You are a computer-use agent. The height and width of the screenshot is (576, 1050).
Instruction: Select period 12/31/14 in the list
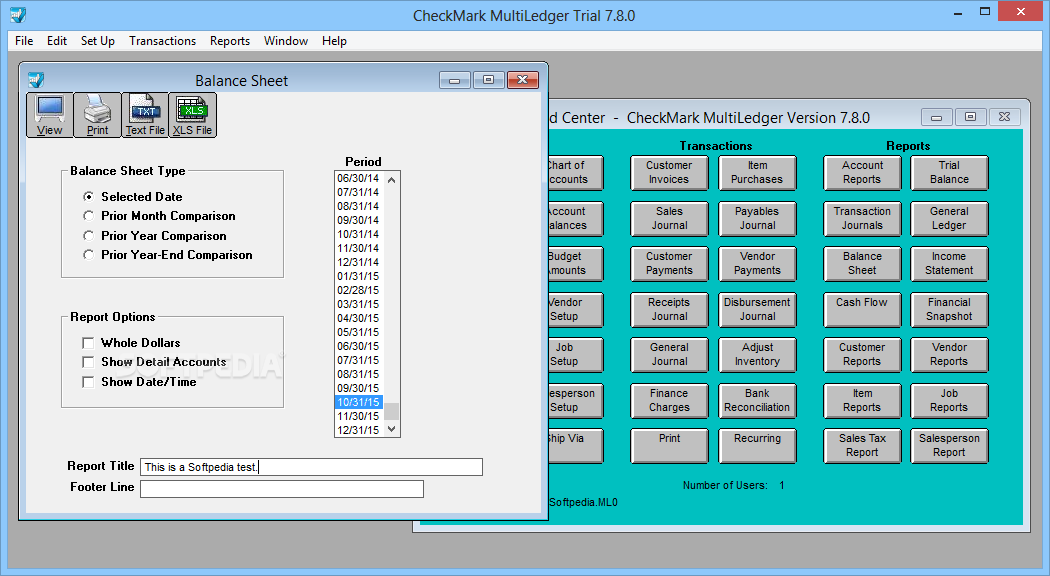pos(358,262)
